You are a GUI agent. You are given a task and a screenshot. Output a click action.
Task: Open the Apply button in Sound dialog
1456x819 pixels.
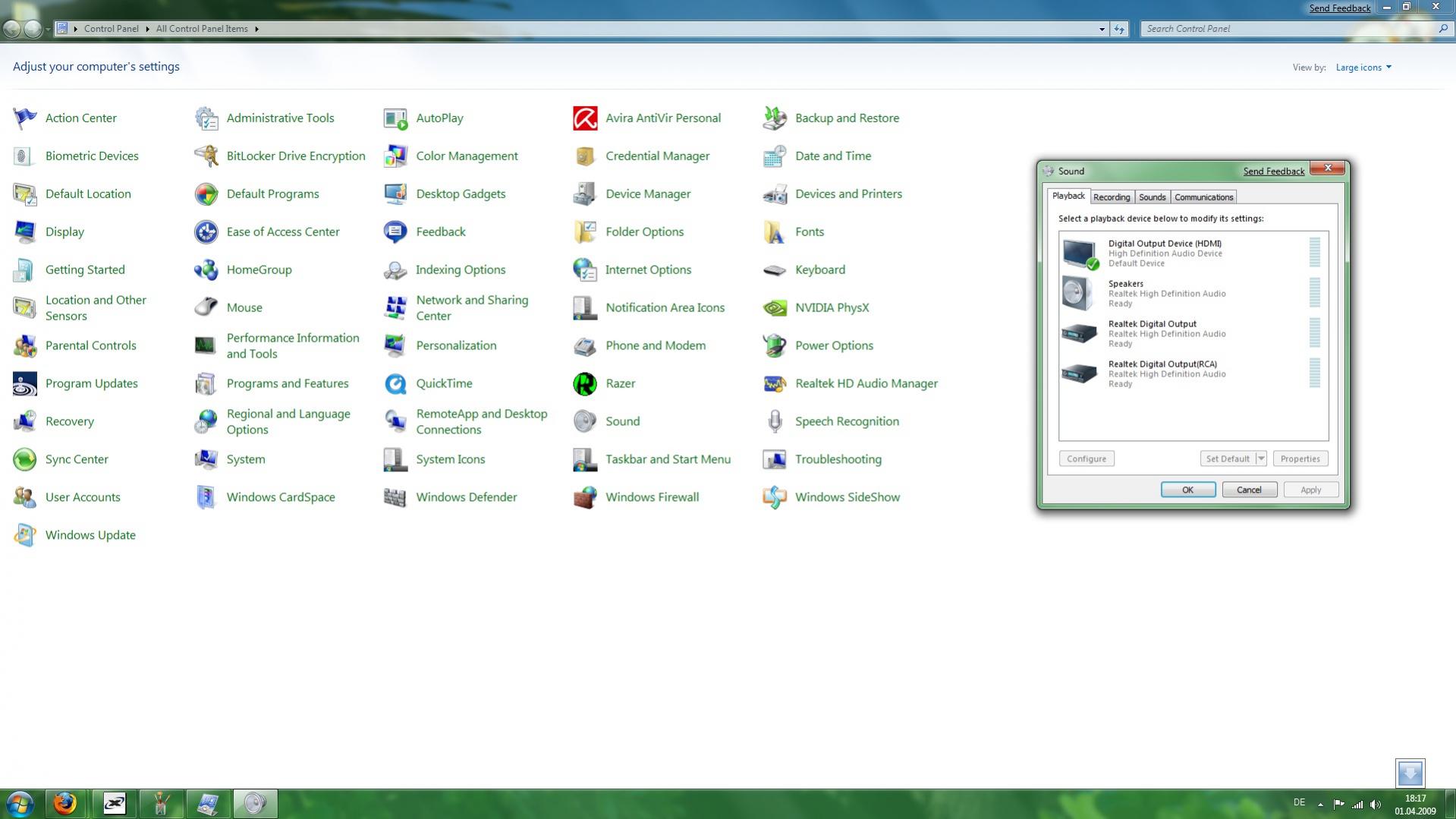pyautogui.click(x=1311, y=490)
